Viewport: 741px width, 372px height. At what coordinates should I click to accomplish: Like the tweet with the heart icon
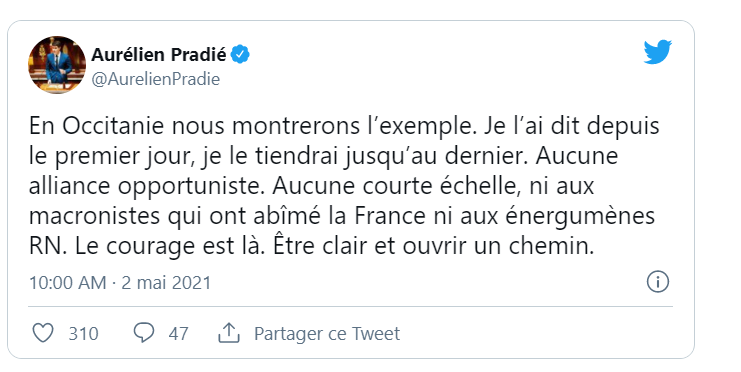(43, 333)
